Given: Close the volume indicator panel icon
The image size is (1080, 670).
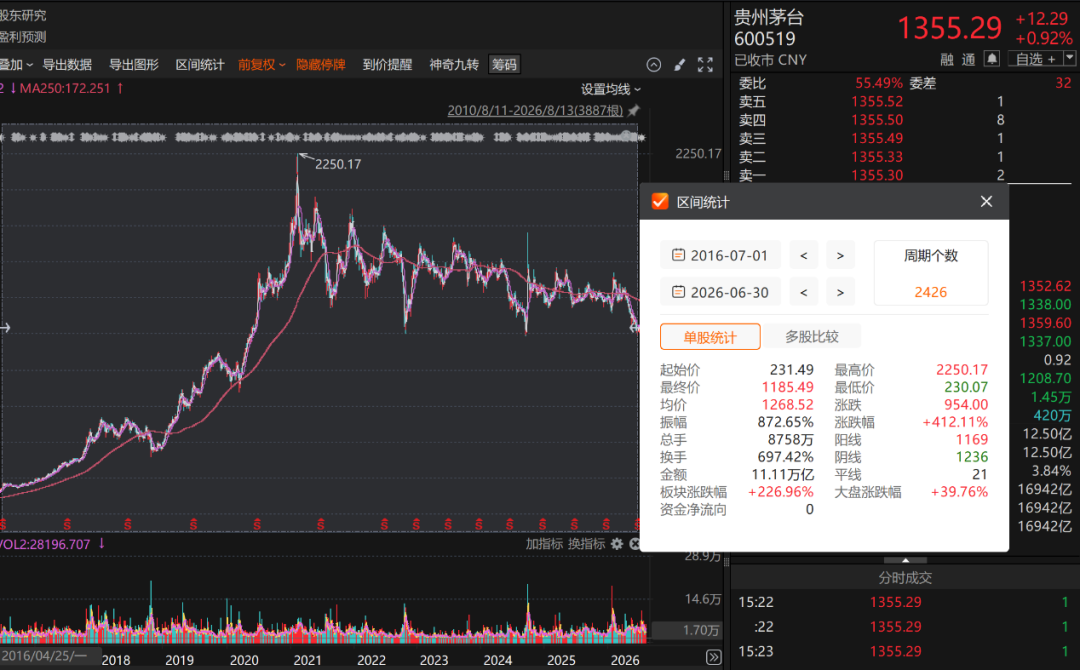Looking at the screenshot, I should tap(634, 544).
